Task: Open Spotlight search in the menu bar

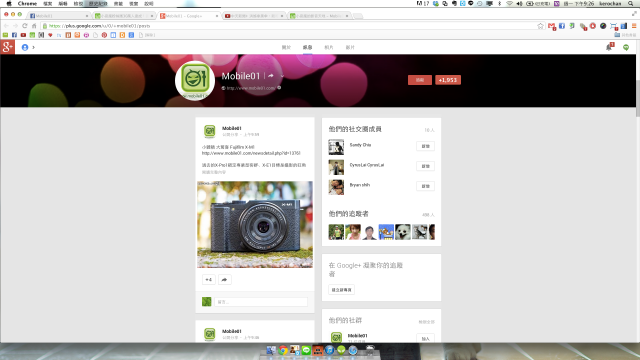Action: pos(631,3)
